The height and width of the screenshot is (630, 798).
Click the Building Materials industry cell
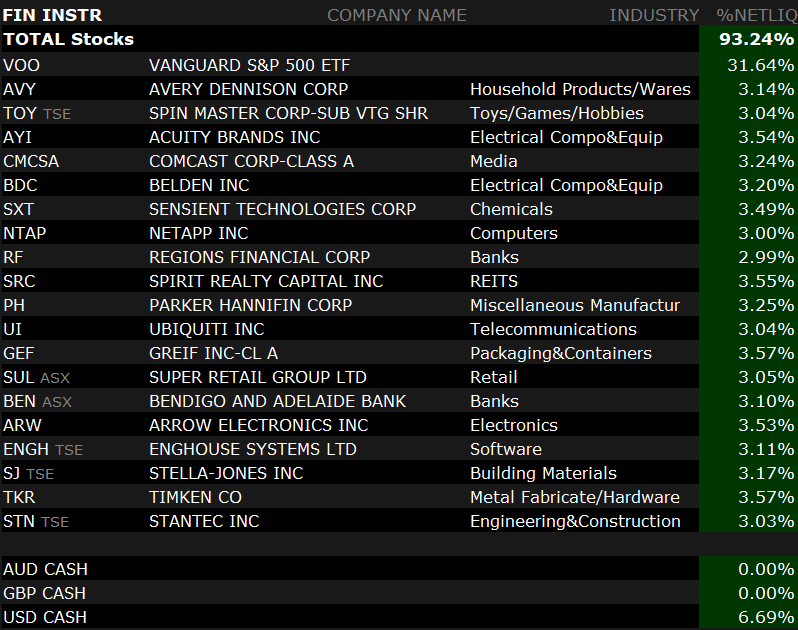pos(544,473)
